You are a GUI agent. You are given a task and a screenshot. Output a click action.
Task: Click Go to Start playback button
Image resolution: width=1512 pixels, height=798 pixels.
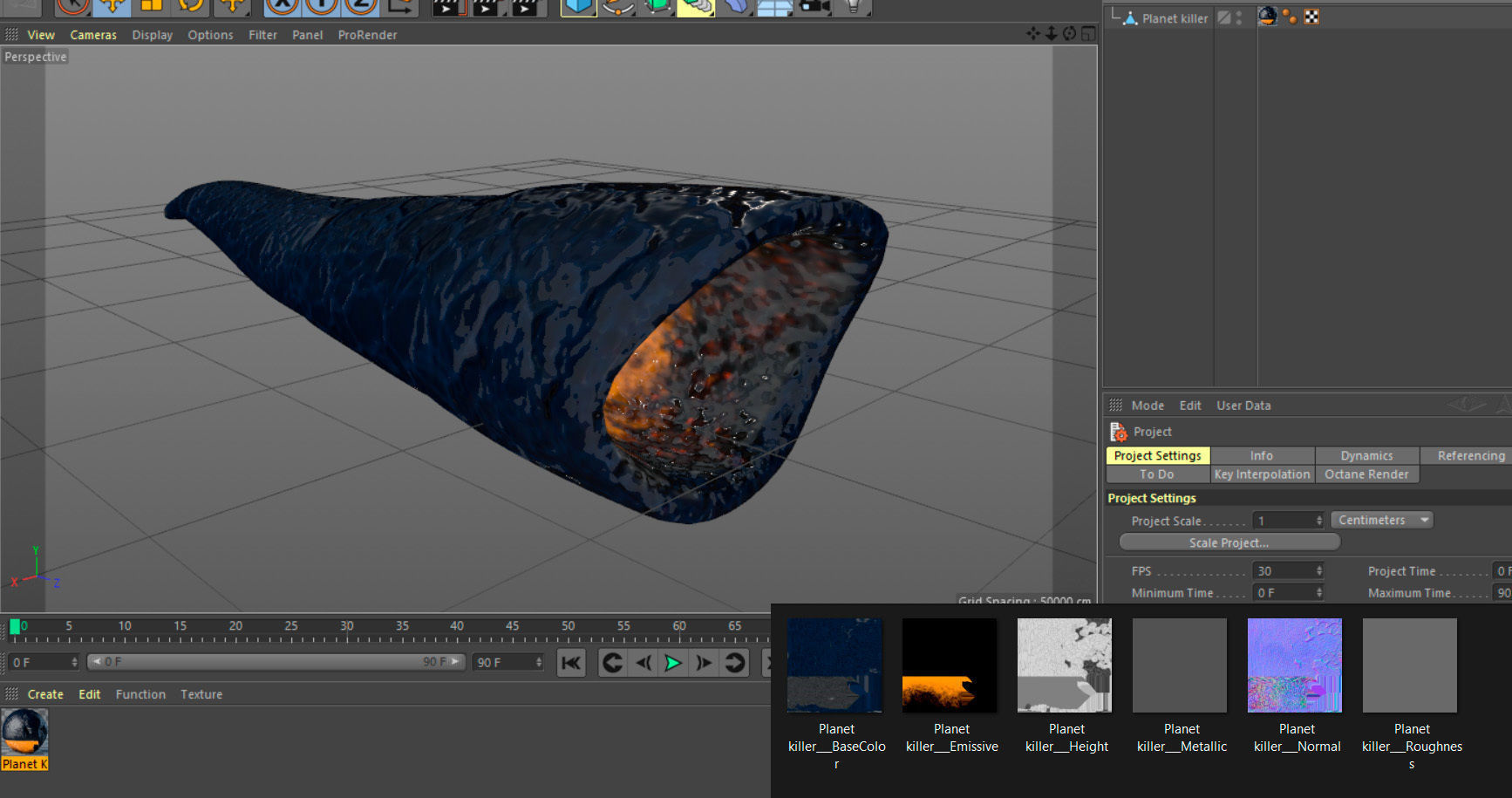pos(571,663)
